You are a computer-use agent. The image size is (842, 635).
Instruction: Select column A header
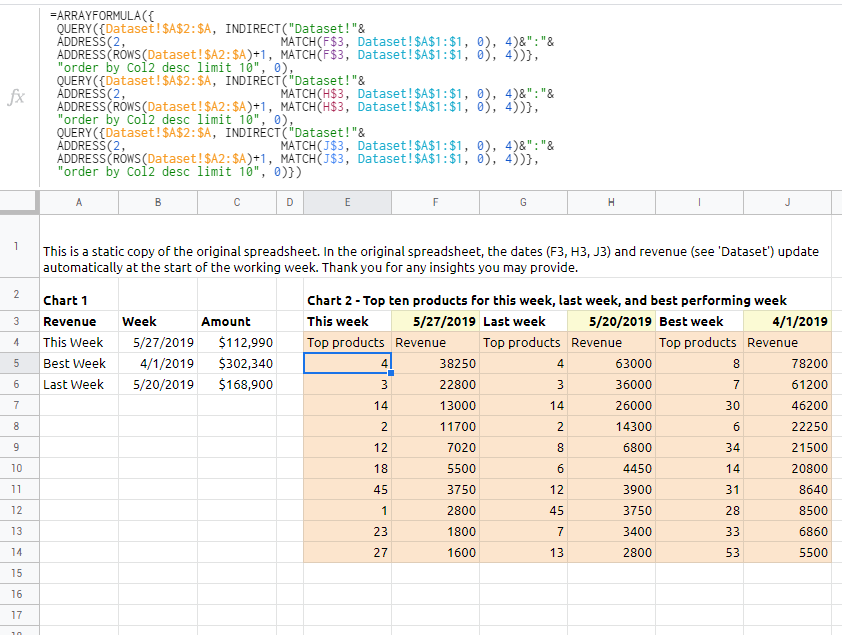tap(79, 202)
